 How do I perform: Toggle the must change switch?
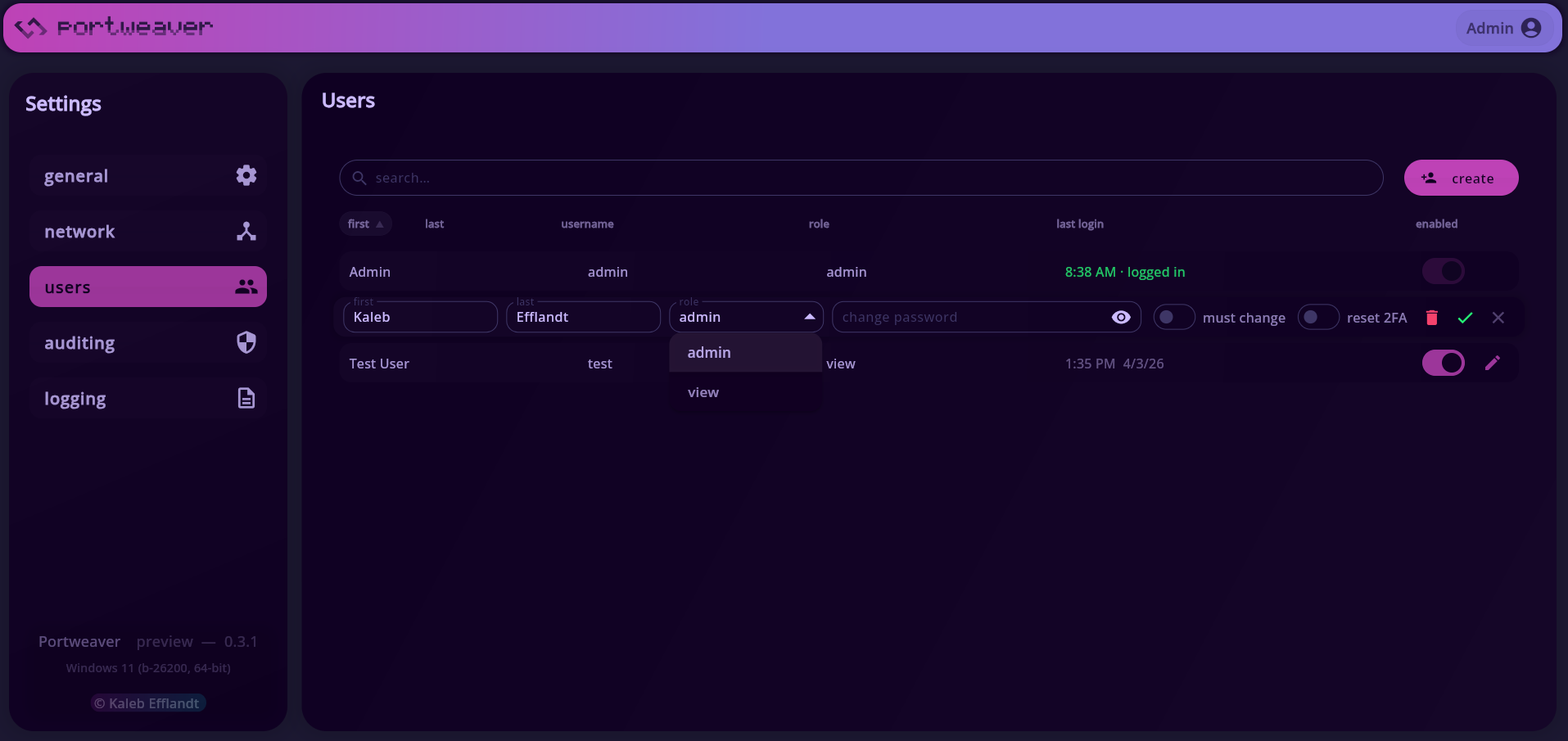1174,317
